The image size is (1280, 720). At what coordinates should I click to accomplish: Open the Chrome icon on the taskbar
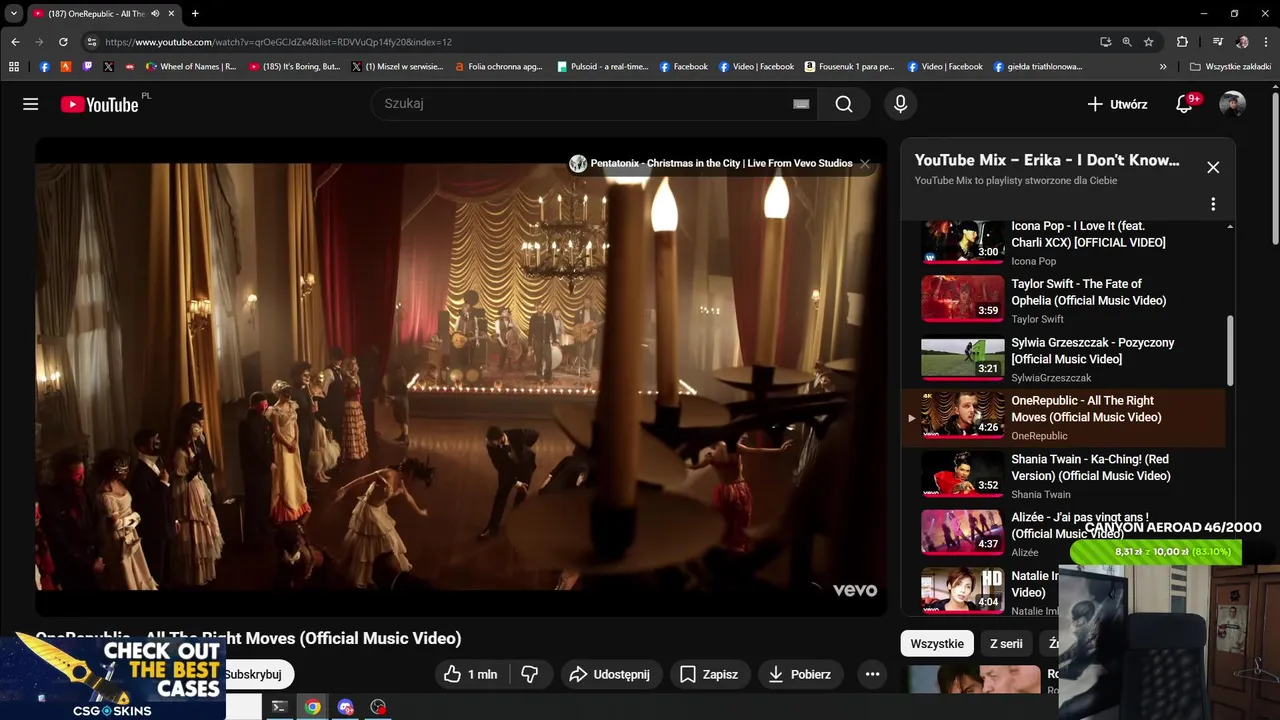point(312,707)
